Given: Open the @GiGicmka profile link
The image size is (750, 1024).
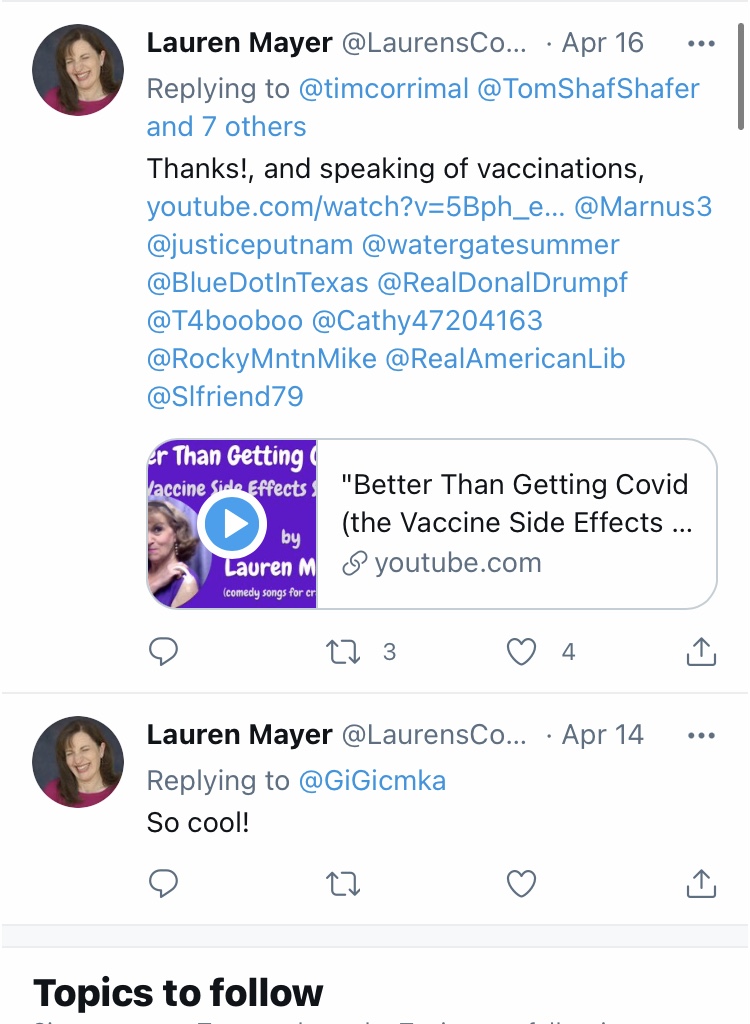Looking at the screenshot, I should 372,781.
